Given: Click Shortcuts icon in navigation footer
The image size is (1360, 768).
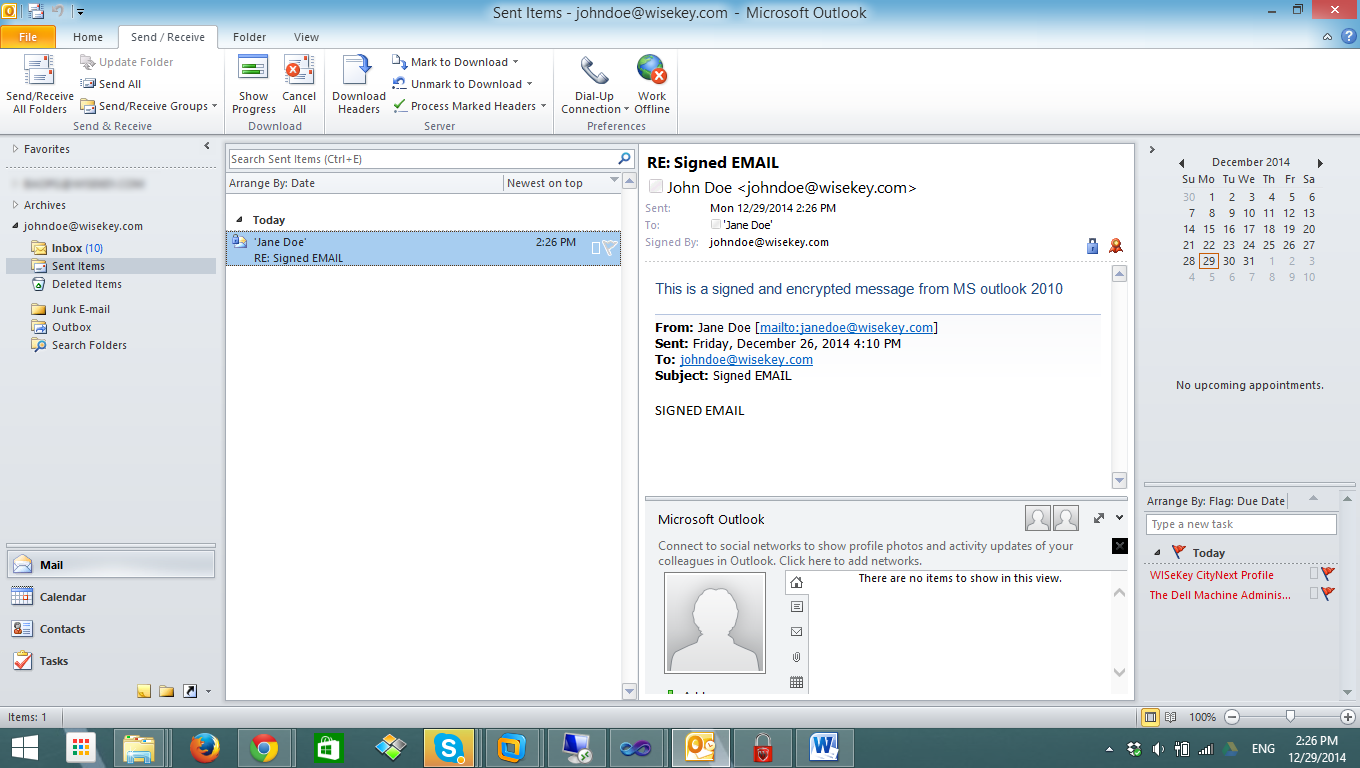Looking at the screenshot, I should [x=189, y=691].
